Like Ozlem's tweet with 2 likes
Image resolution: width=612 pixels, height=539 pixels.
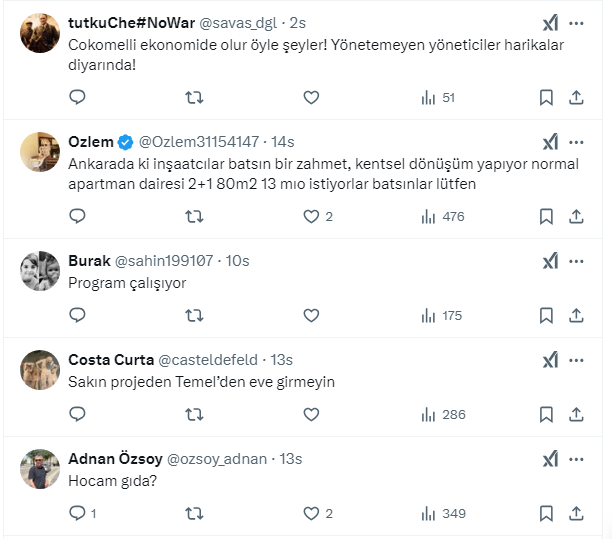[311, 216]
